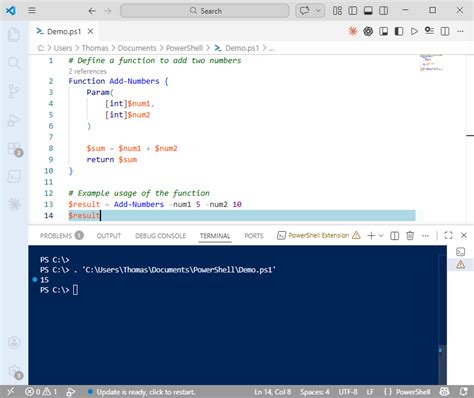Switch to the OUTPUT panel tab
This screenshot has width=474, height=398.
(x=109, y=236)
